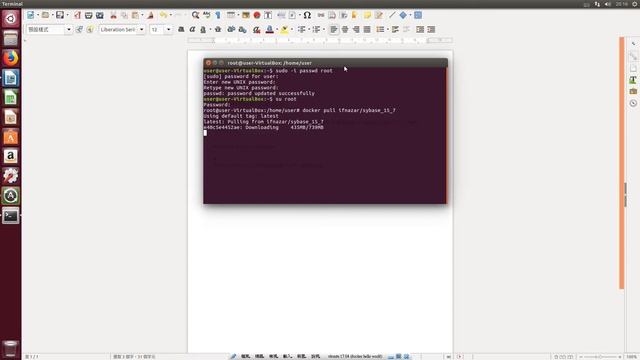Expand the Liberation Serif font name dropdown
Image resolution: width=640 pixels, height=360 pixels.
(142, 29)
